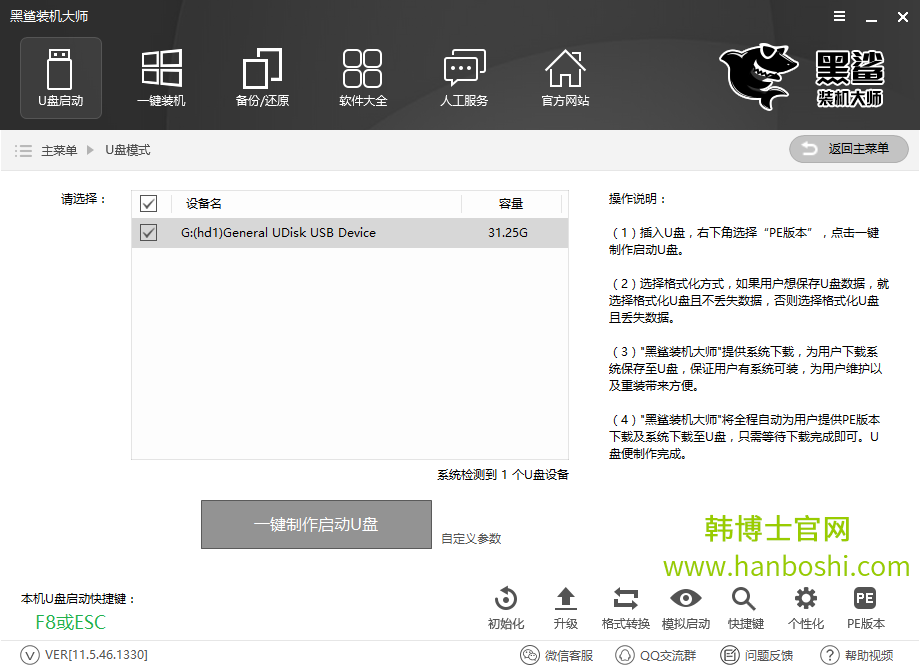Return to main menu via 返回主菜单

(848, 149)
